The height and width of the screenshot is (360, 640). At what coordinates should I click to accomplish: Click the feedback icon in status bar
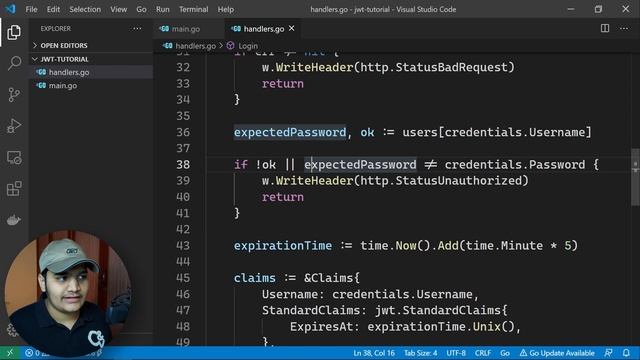(x=609, y=353)
